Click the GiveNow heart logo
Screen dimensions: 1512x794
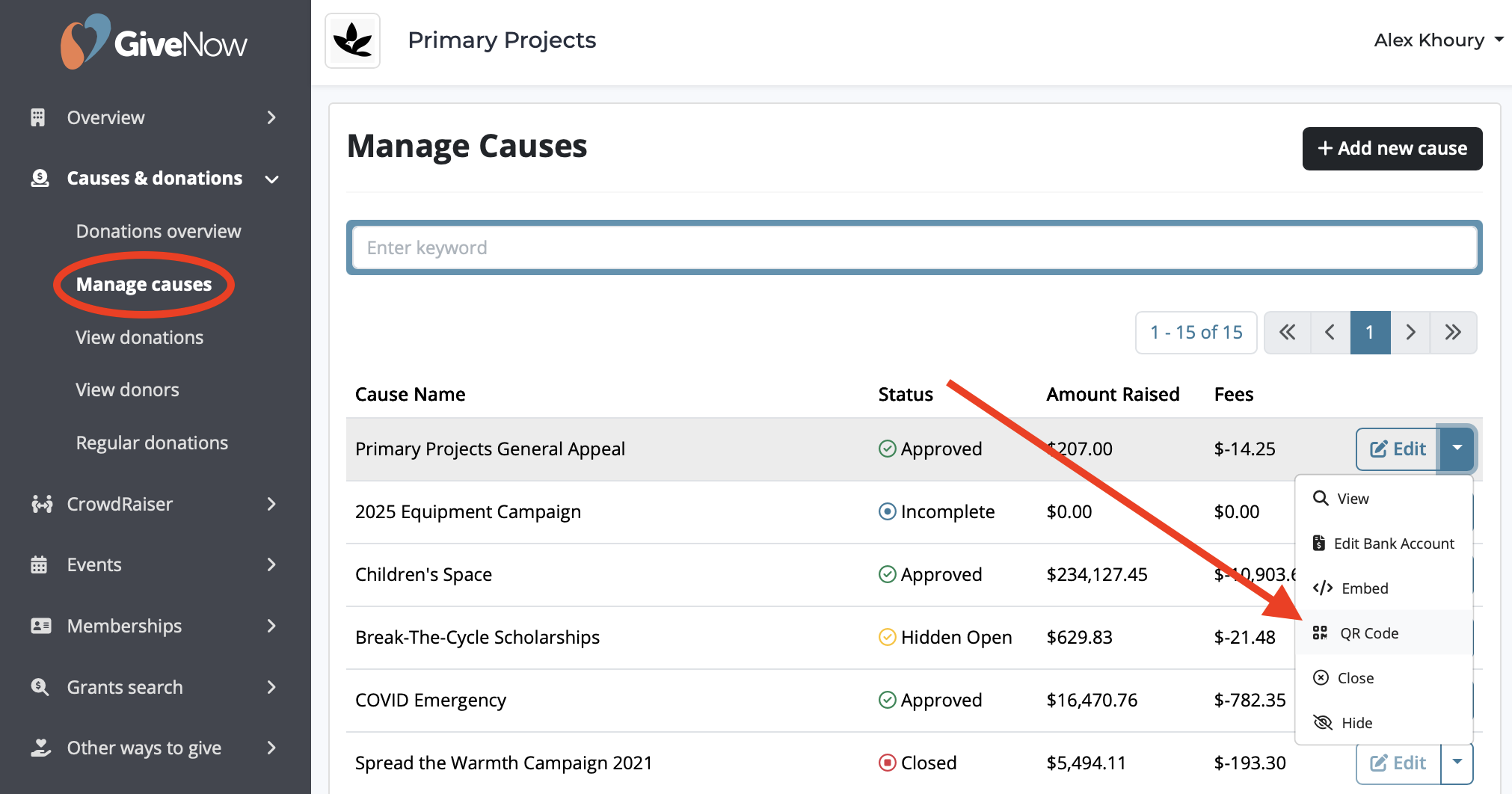(84, 41)
